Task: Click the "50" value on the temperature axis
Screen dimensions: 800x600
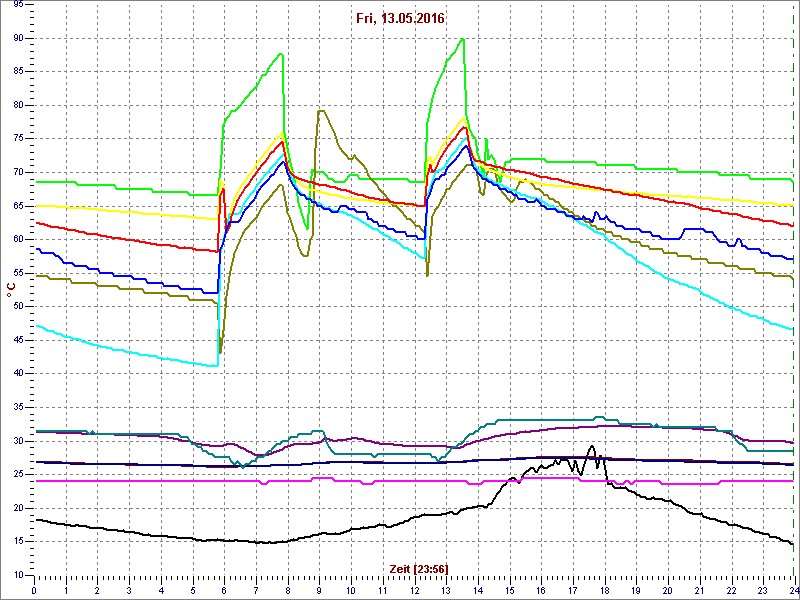Action: pyautogui.click(x=18, y=307)
